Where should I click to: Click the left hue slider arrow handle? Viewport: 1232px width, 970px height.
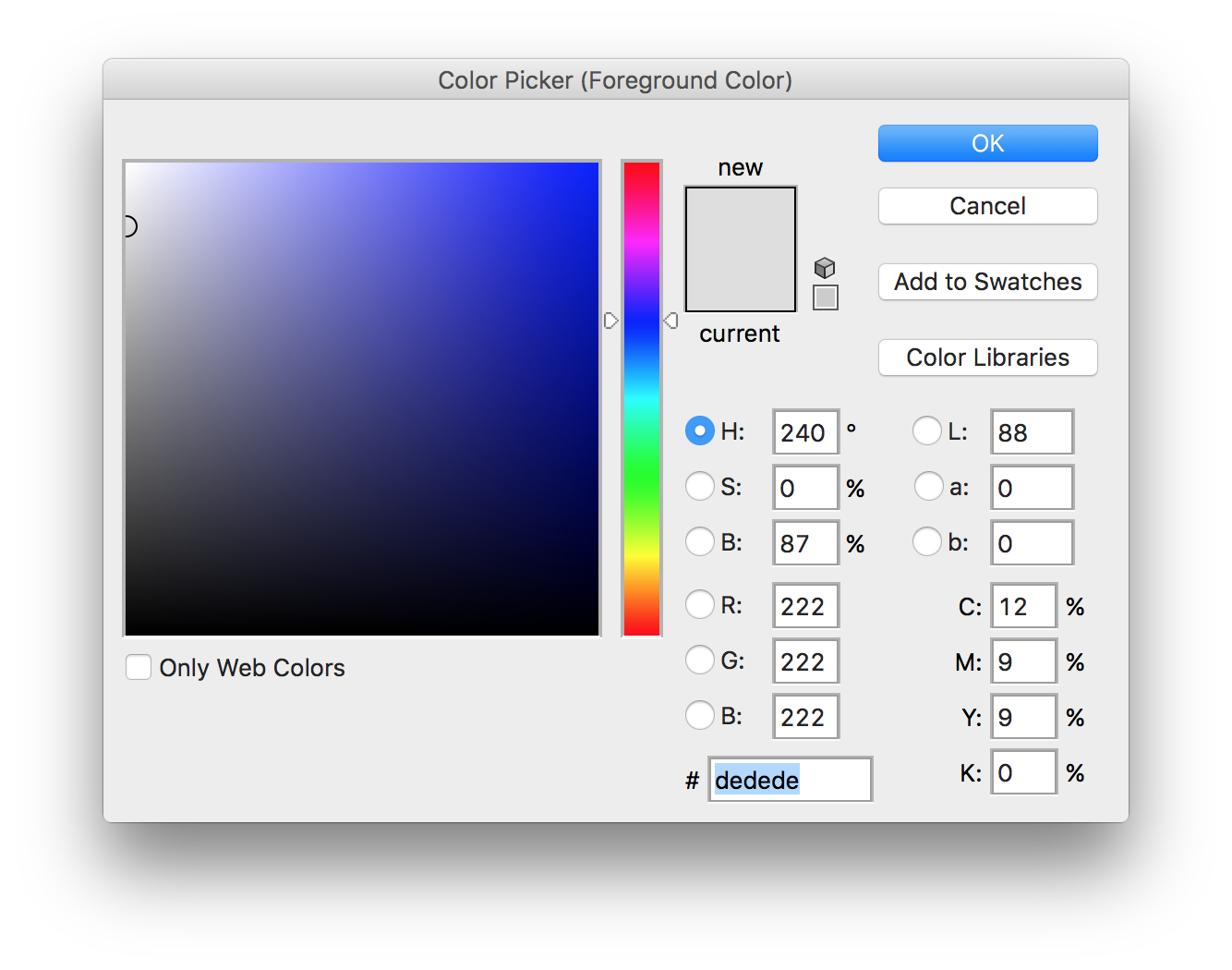point(610,321)
